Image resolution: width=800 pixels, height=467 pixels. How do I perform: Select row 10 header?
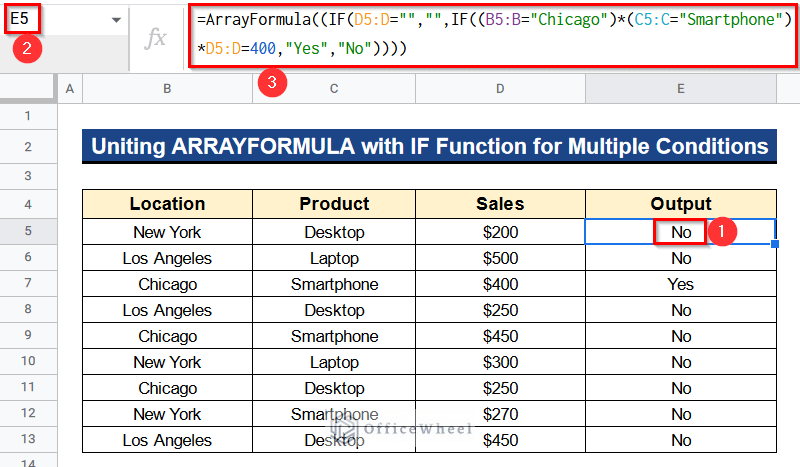(28, 361)
